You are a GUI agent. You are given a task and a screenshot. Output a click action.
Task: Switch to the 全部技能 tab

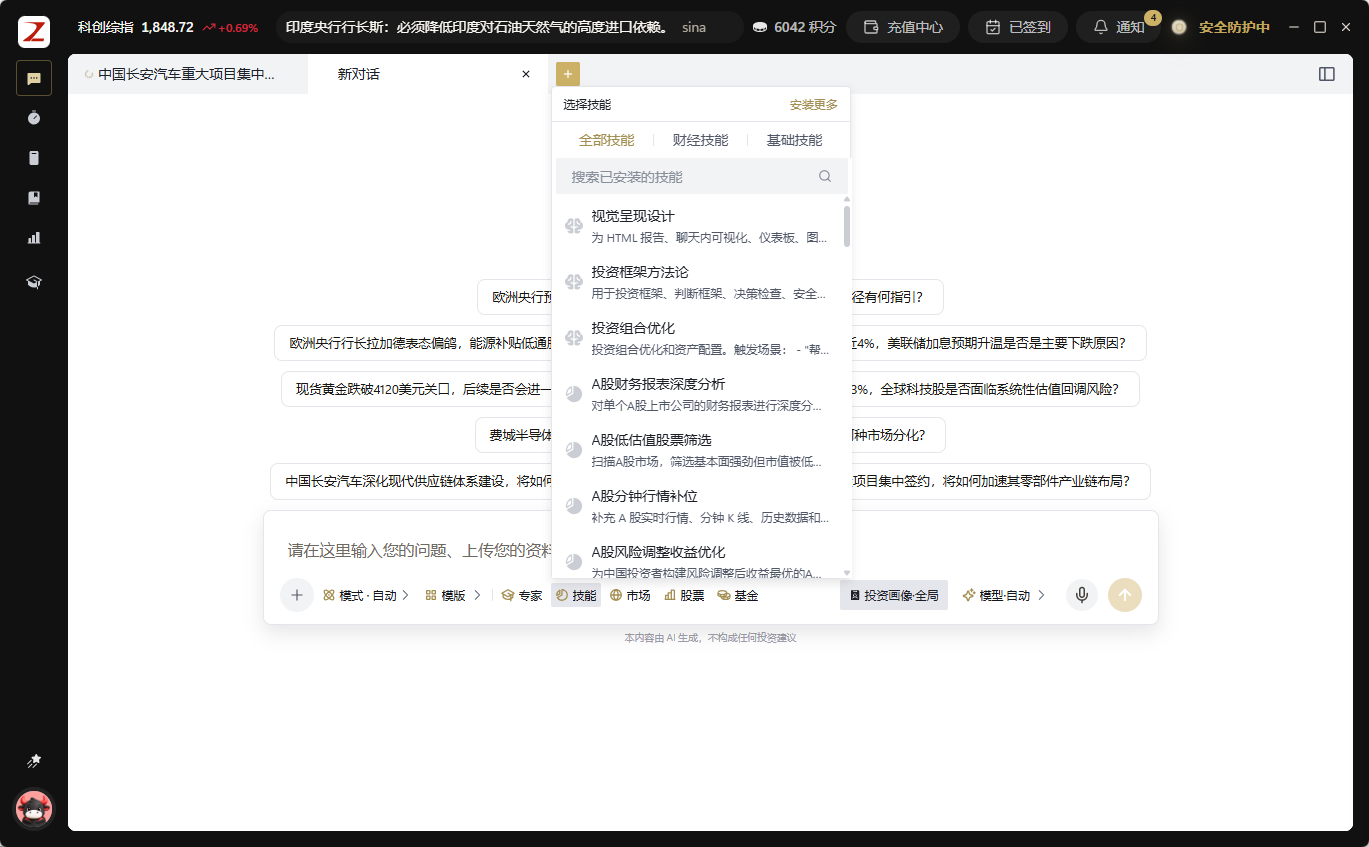(607, 140)
